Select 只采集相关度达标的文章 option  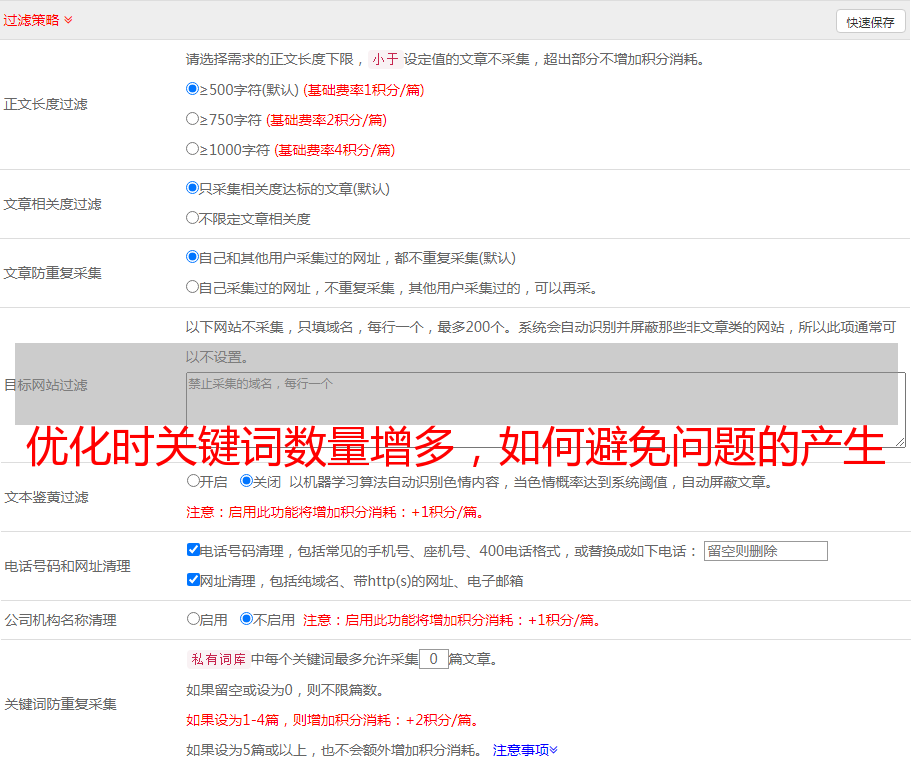pyautogui.click(x=193, y=188)
